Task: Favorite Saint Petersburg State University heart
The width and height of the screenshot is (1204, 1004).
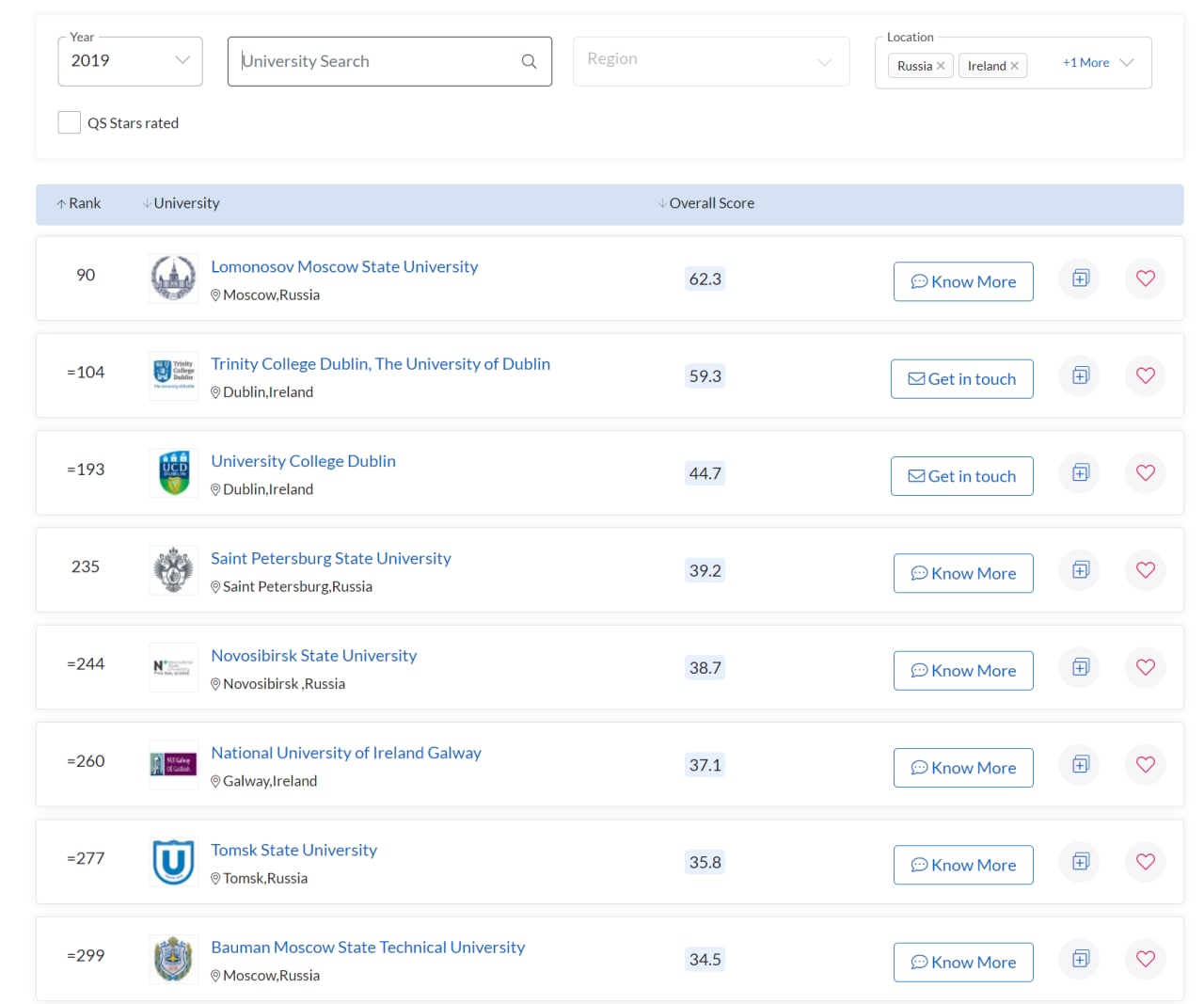Action: [x=1145, y=570]
